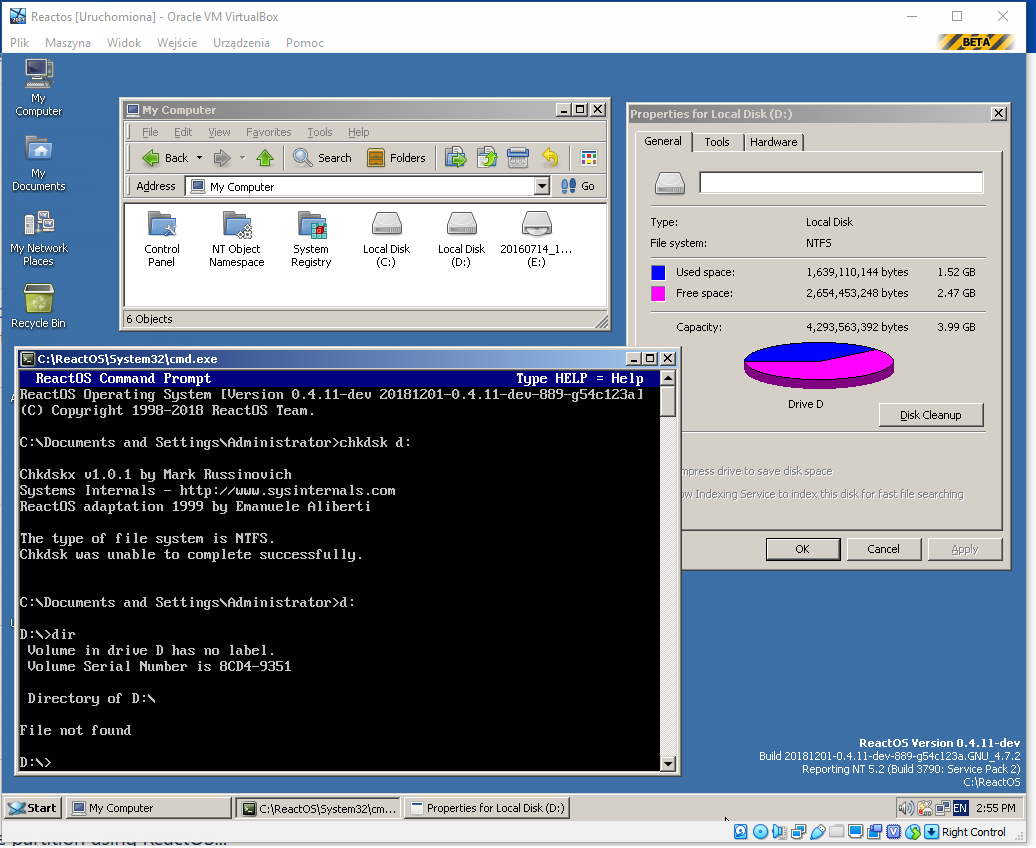
Task: Click the VirtualBox display status icon
Action: pos(856,832)
